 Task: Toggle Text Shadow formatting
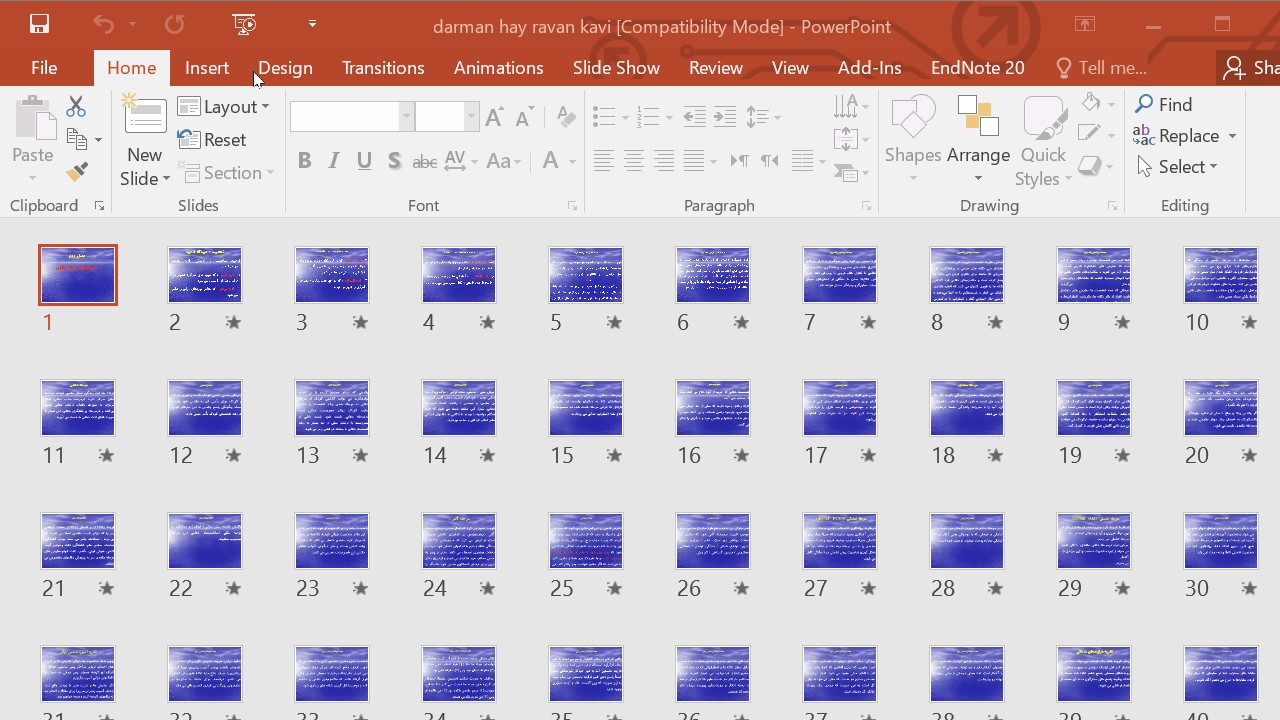pos(394,161)
